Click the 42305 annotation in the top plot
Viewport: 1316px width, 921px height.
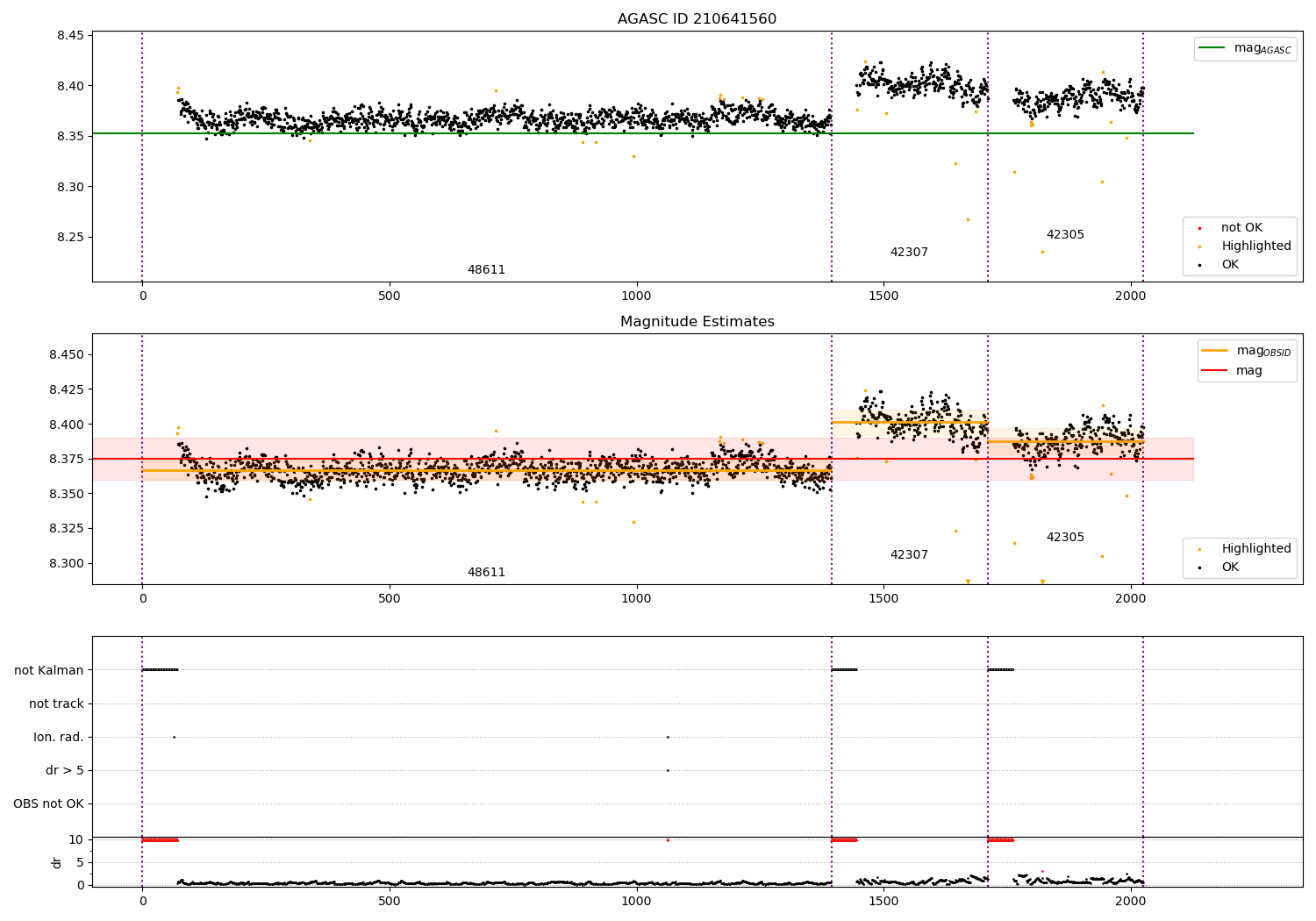[1065, 234]
